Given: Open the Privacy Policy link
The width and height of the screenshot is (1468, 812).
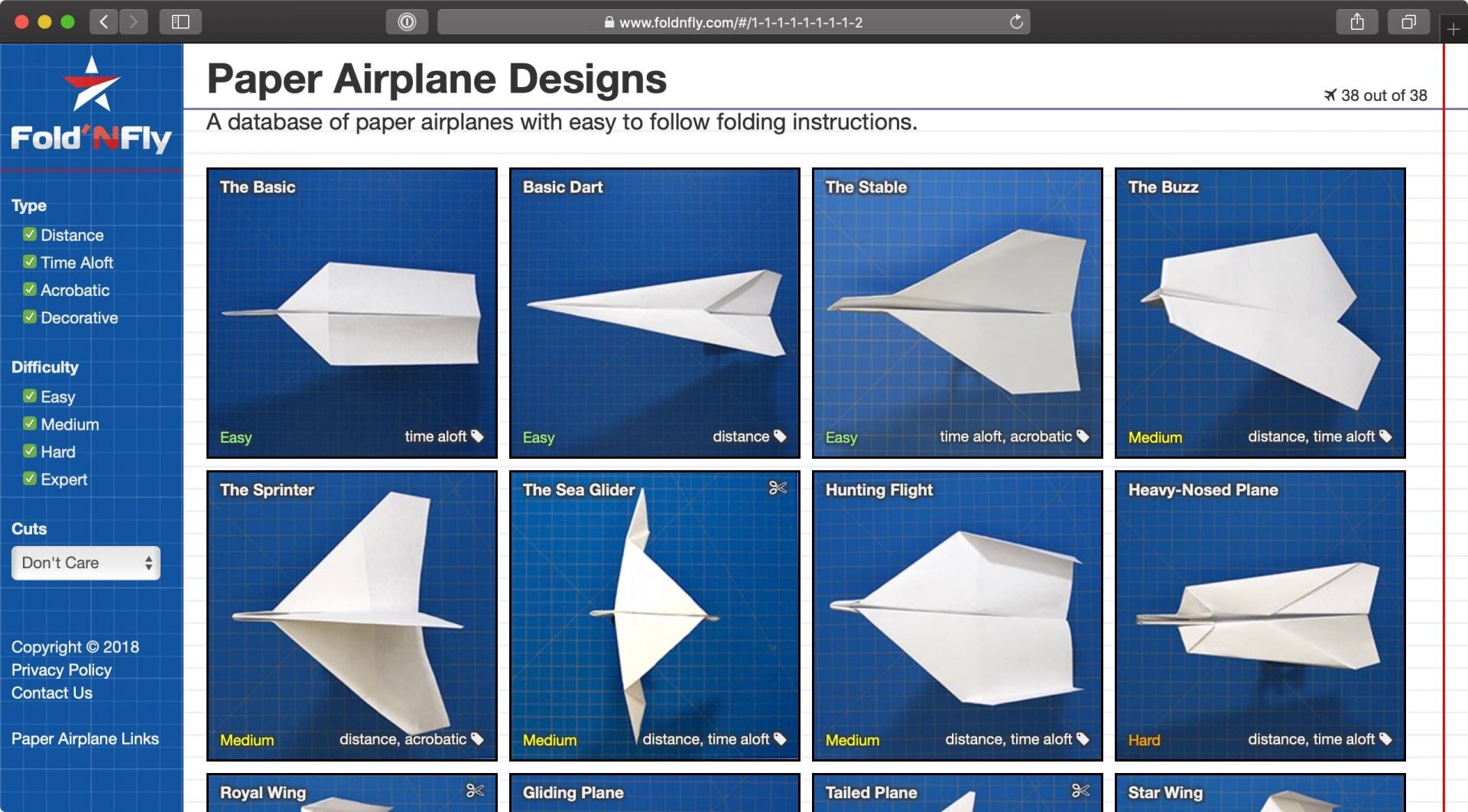Looking at the screenshot, I should tap(61, 670).
